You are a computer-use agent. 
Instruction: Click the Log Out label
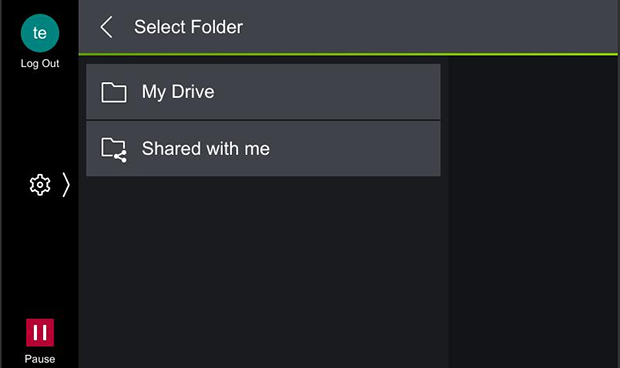[40, 64]
